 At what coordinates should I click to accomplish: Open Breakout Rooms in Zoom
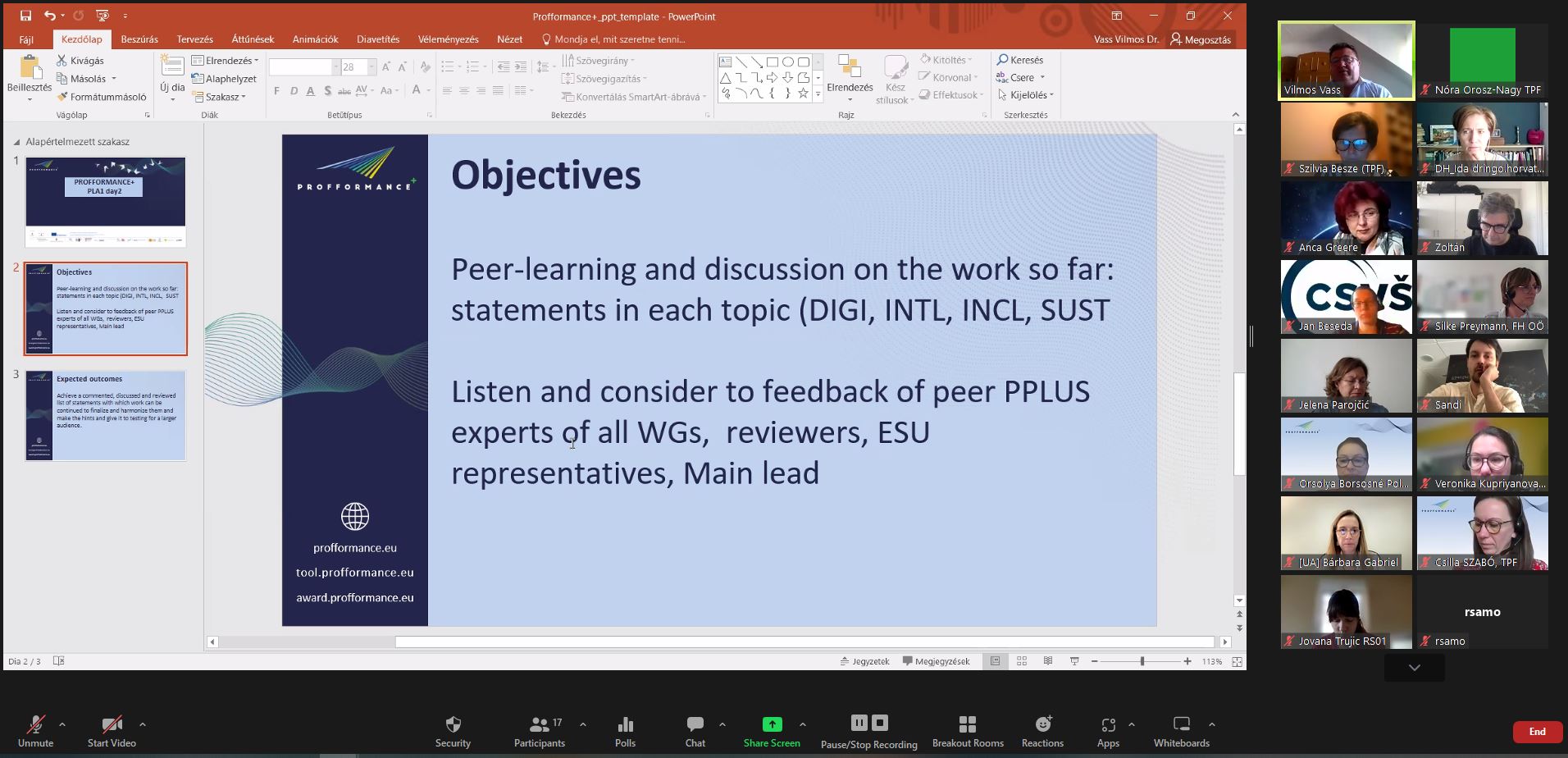coord(968,731)
